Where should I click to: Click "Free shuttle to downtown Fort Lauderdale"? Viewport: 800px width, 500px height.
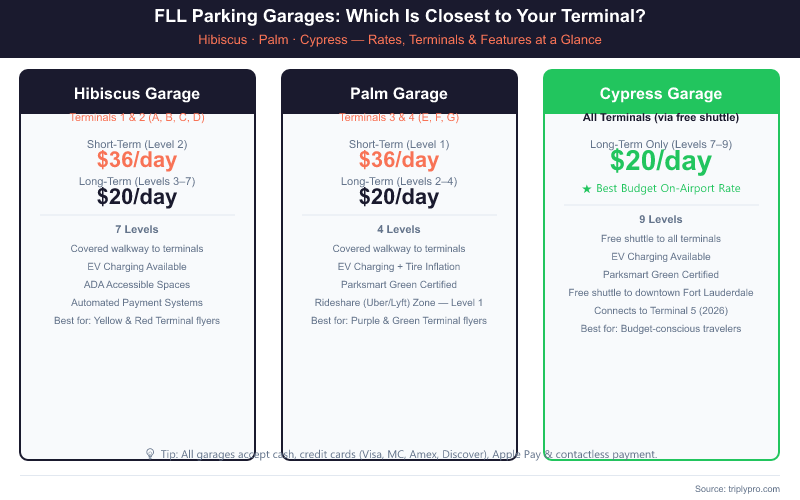[661, 293]
